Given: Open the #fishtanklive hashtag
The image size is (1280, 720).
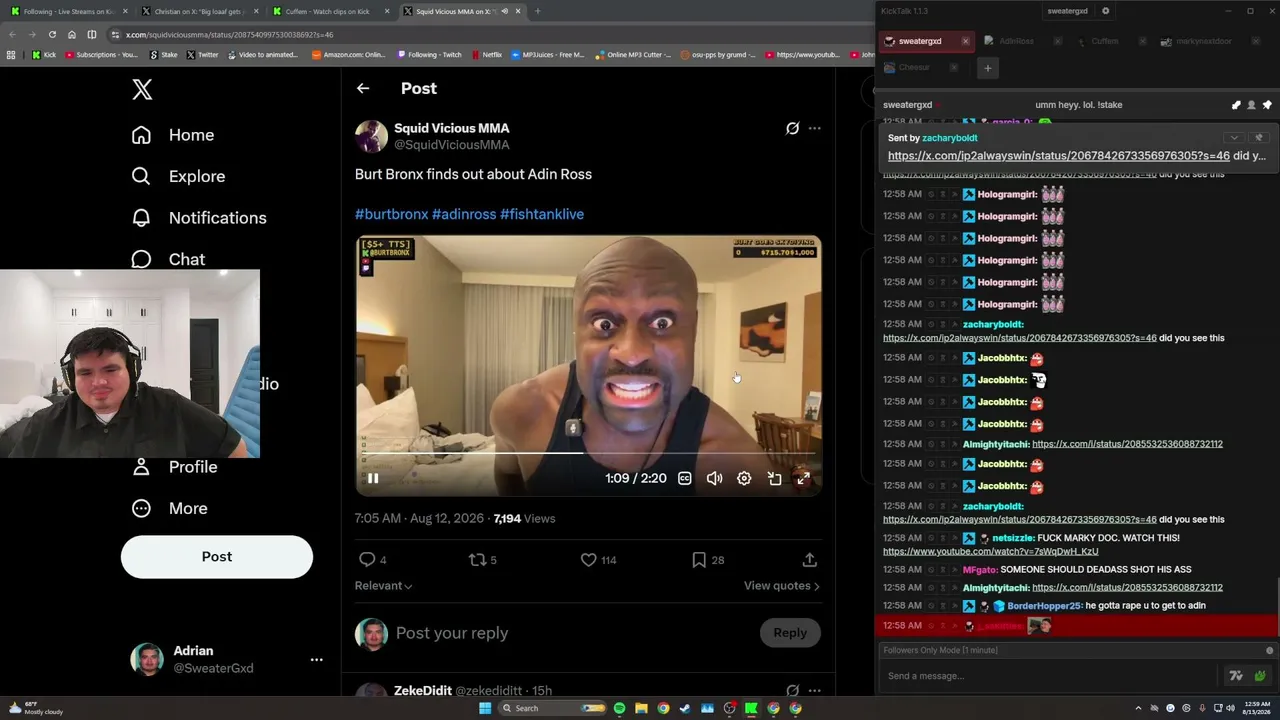Looking at the screenshot, I should click(542, 214).
